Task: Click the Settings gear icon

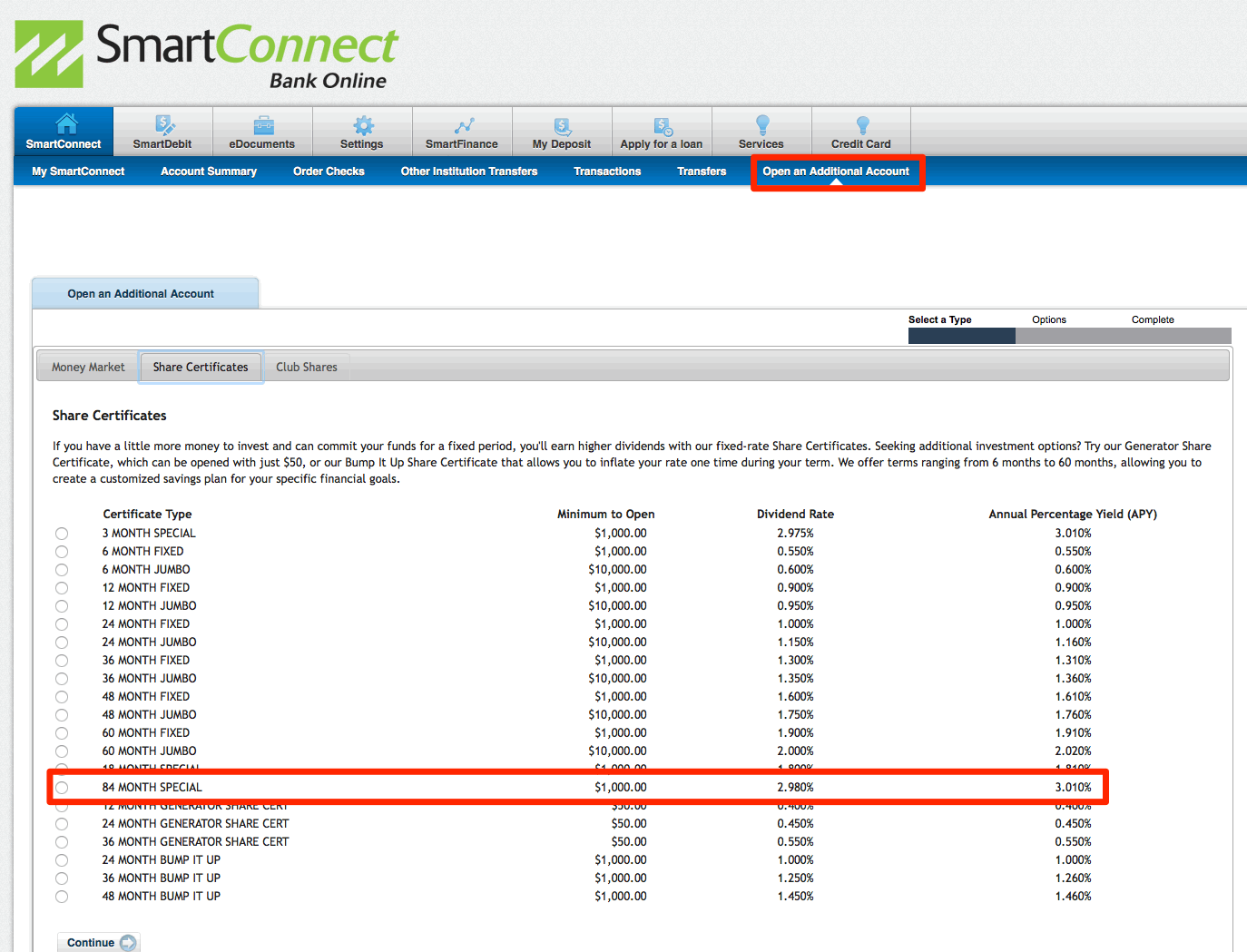Action: pos(363,125)
